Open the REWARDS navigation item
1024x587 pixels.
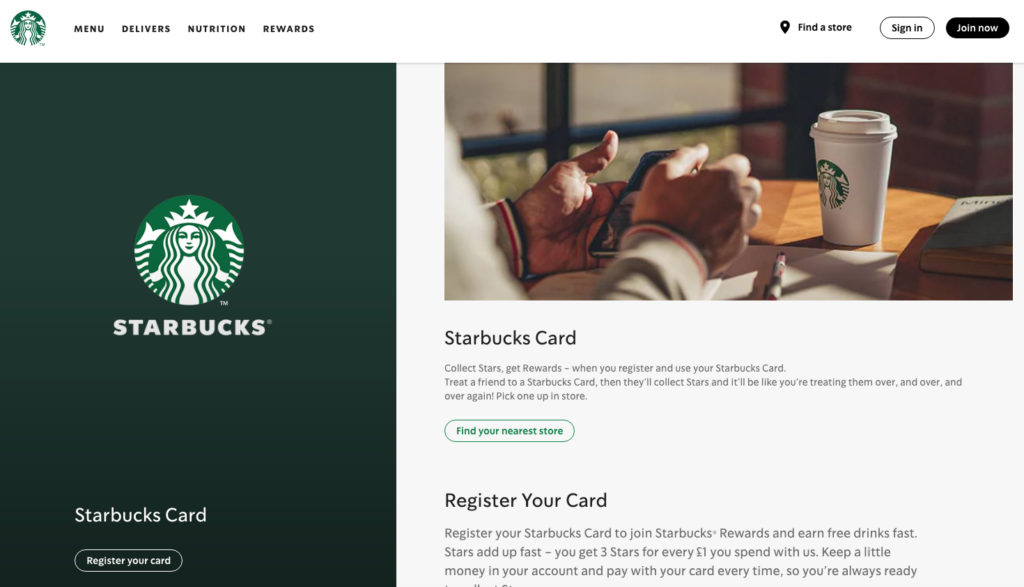pos(289,29)
